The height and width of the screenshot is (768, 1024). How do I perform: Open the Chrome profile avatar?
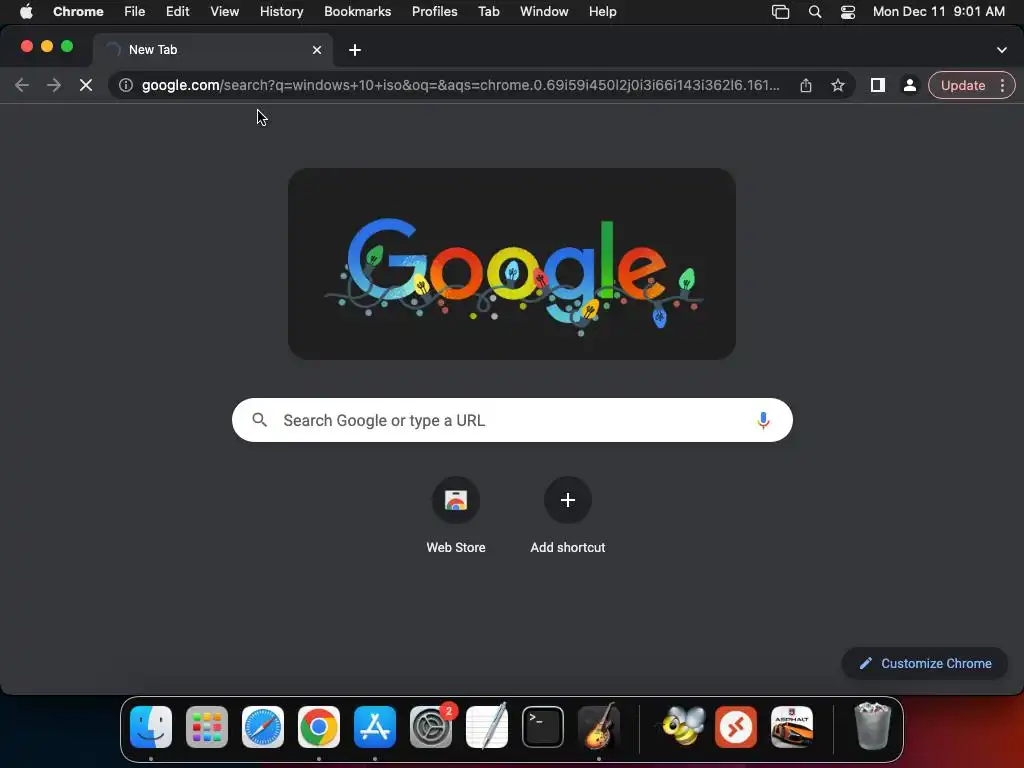pyautogui.click(x=909, y=86)
